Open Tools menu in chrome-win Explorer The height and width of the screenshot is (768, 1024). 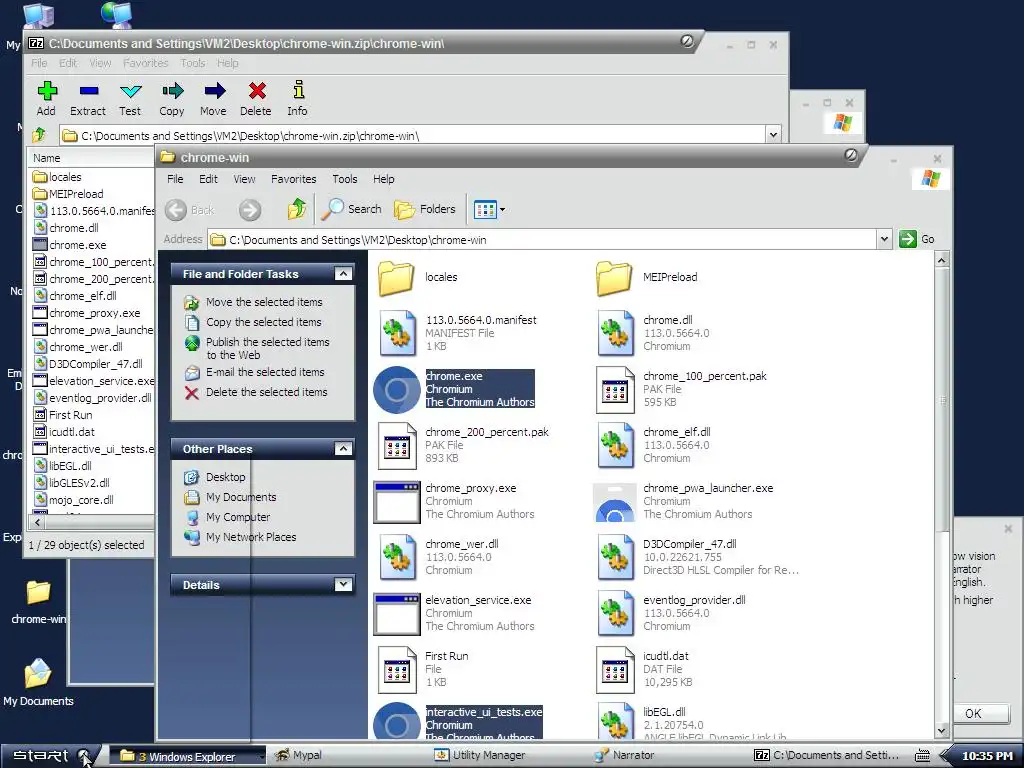344,179
